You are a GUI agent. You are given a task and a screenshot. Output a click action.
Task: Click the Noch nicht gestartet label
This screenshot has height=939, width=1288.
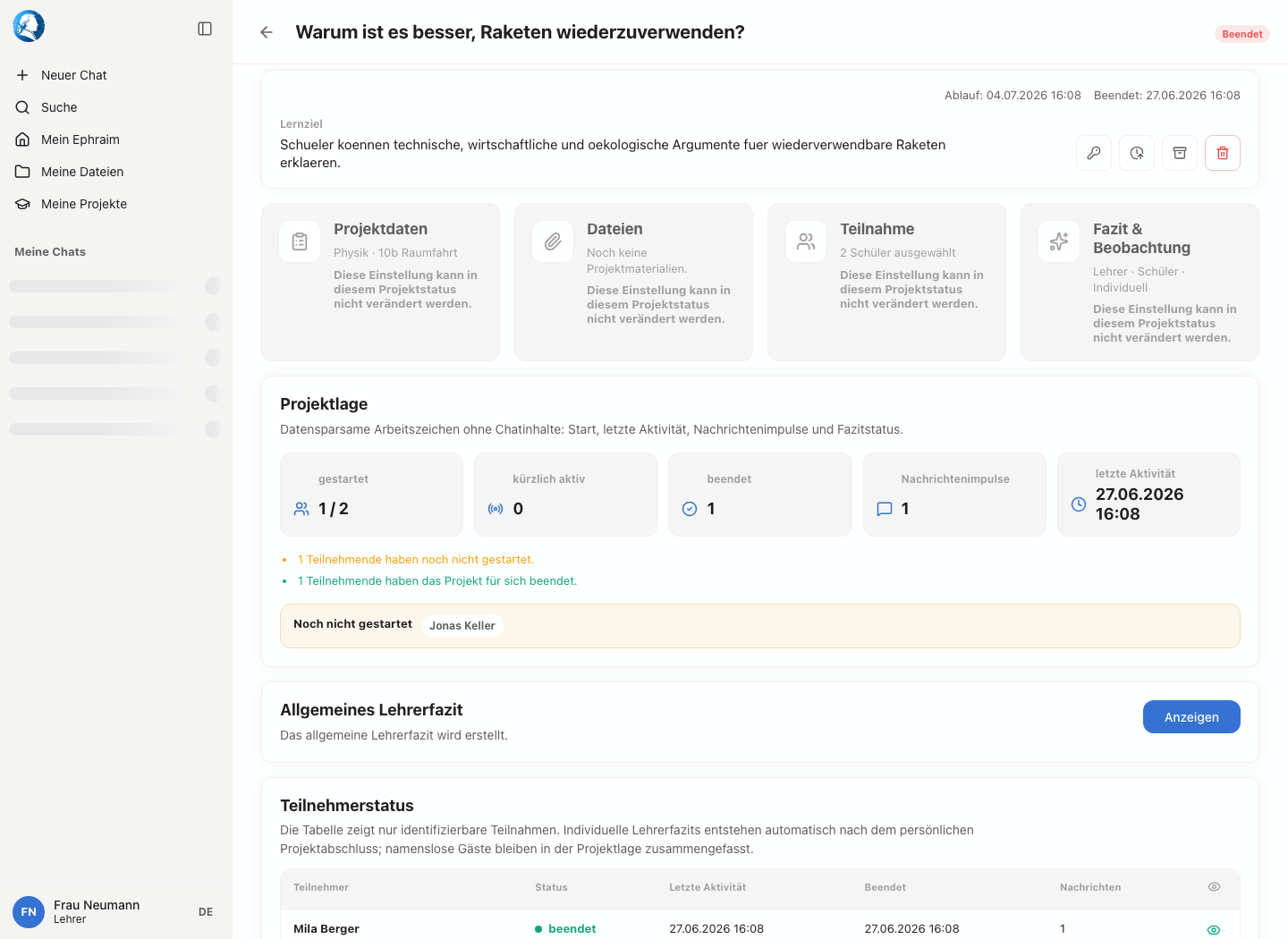tap(352, 624)
